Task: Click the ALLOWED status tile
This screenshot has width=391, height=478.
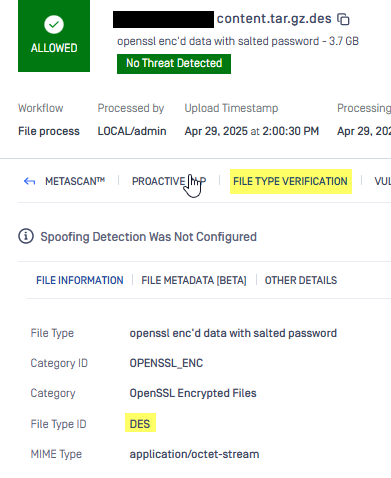Action: [x=54, y=36]
